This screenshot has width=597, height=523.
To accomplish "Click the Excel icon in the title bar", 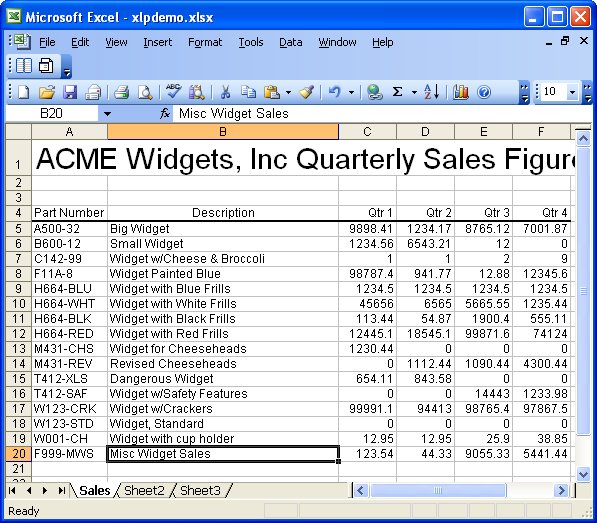I will point(14,17).
